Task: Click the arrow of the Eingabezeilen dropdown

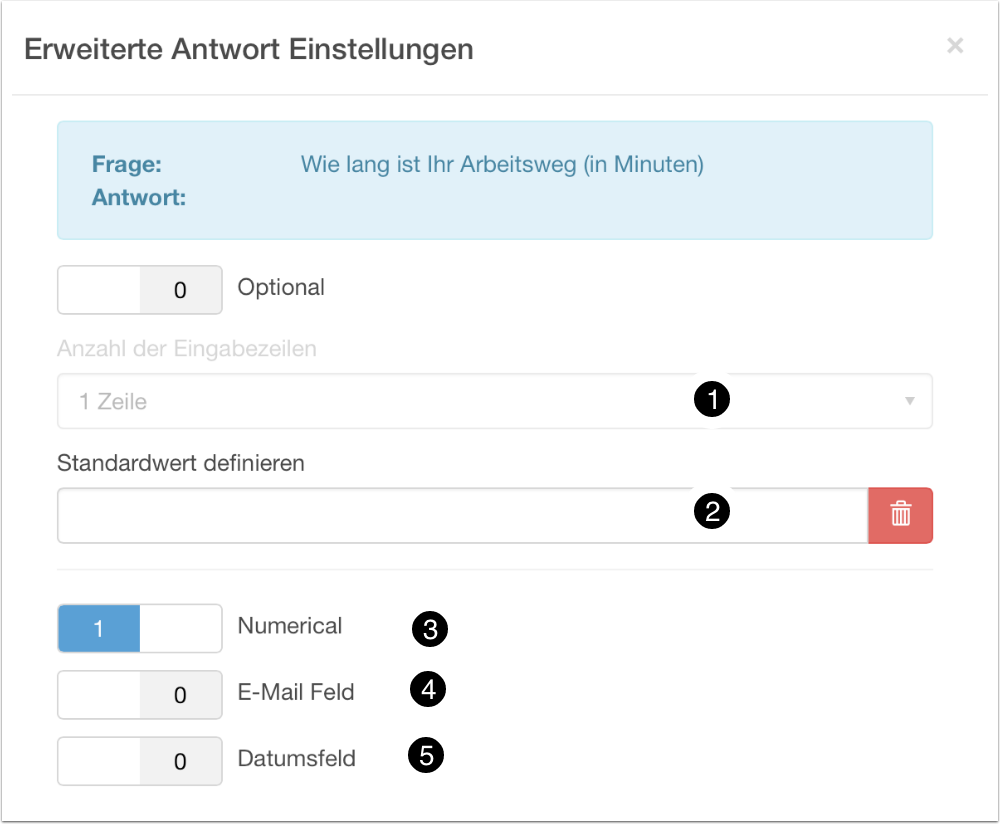Action: pos(909,401)
